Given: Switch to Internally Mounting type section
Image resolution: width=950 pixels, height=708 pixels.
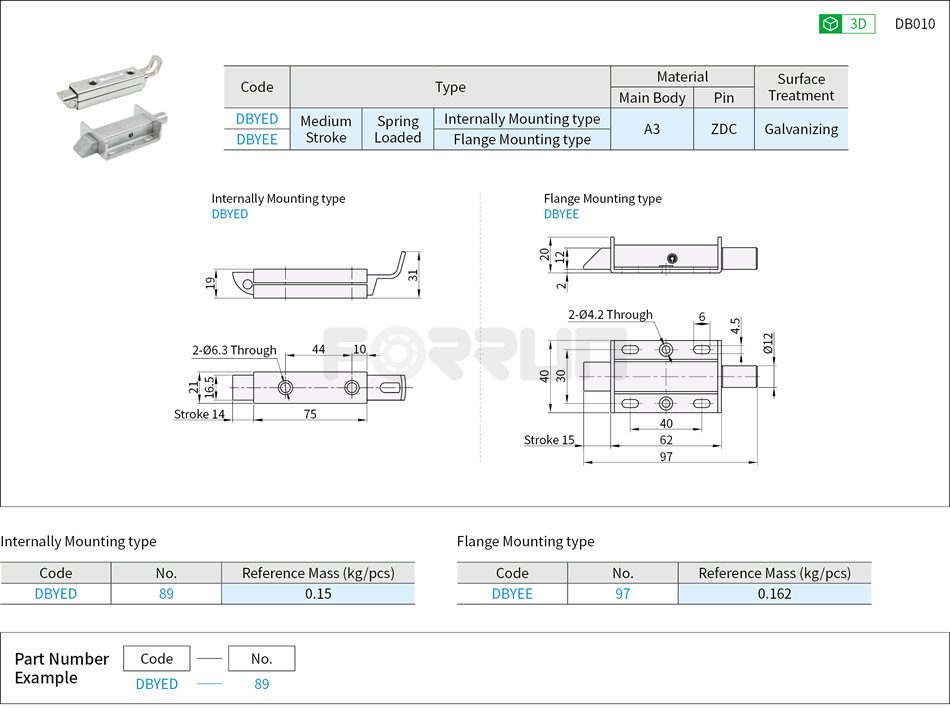Looking at the screenshot, I should pyautogui.click(x=79, y=541).
